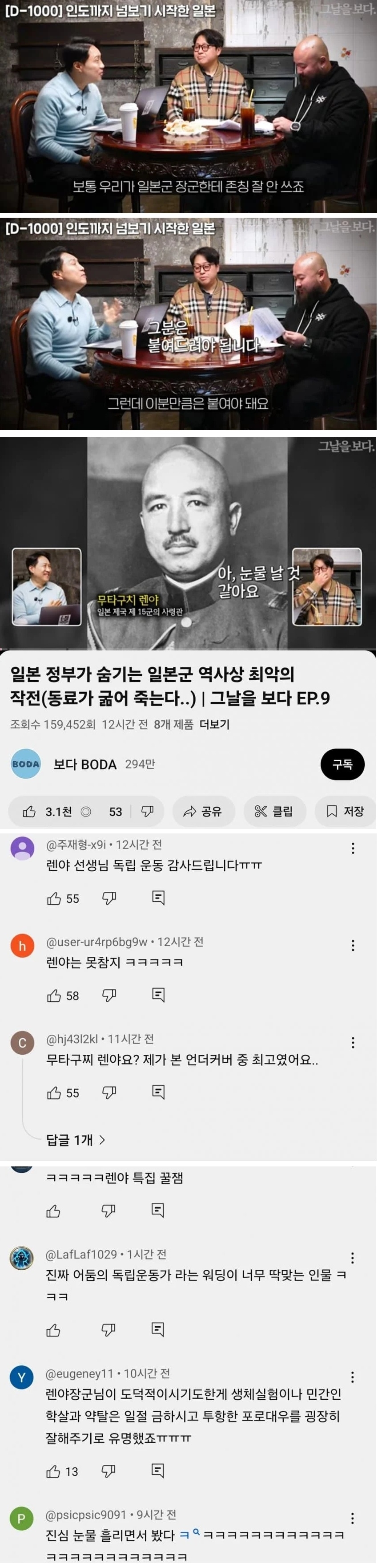This screenshot has width=378, height=1568.
Task: Expand 답글 1개 replies
Action: 76,1140
